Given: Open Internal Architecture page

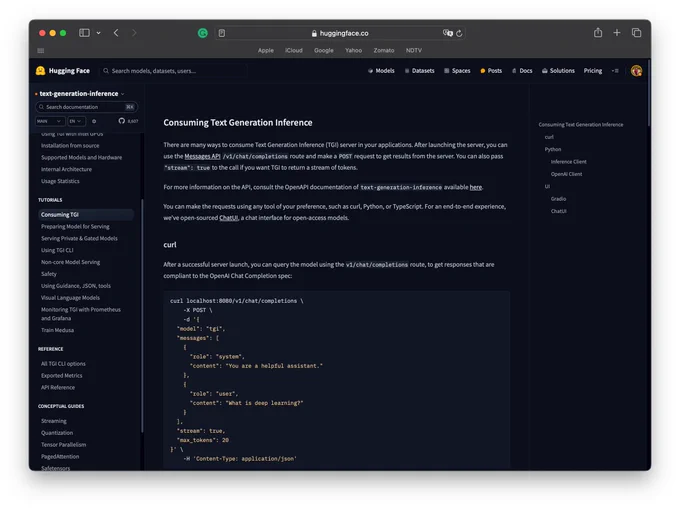Looking at the screenshot, I should (66, 169).
